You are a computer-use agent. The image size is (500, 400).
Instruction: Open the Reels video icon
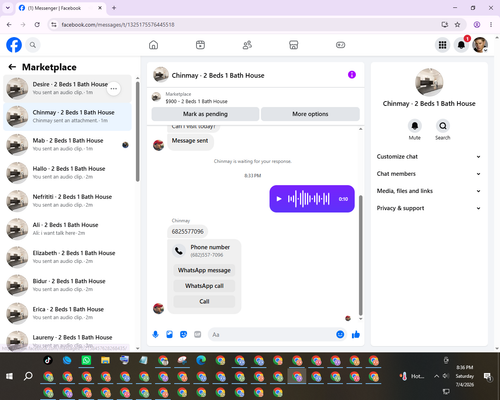point(200,45)
